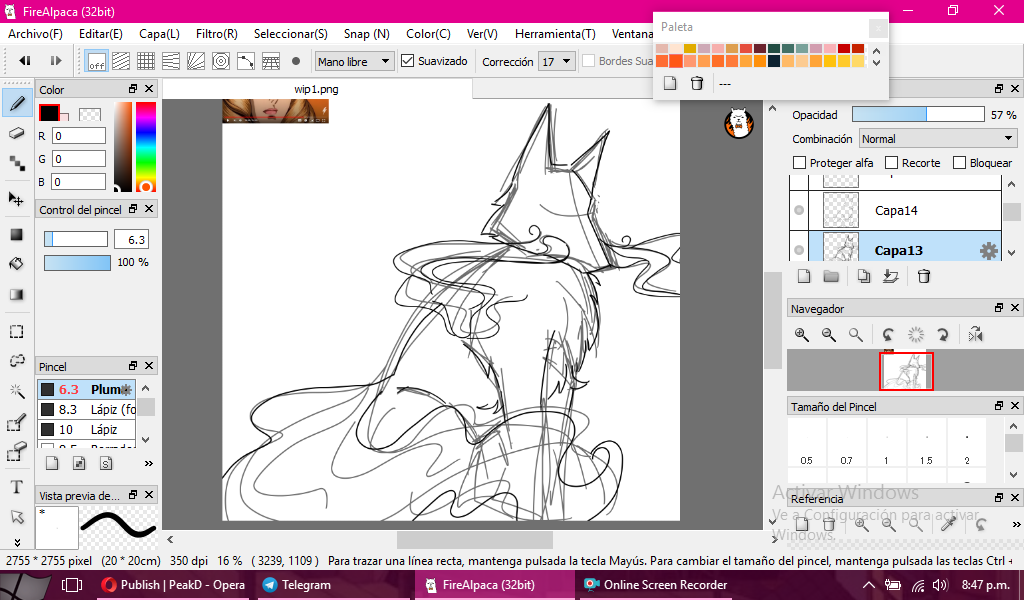
Task: Switch to the wip1.png document tab
Action: tap(316, 89)
